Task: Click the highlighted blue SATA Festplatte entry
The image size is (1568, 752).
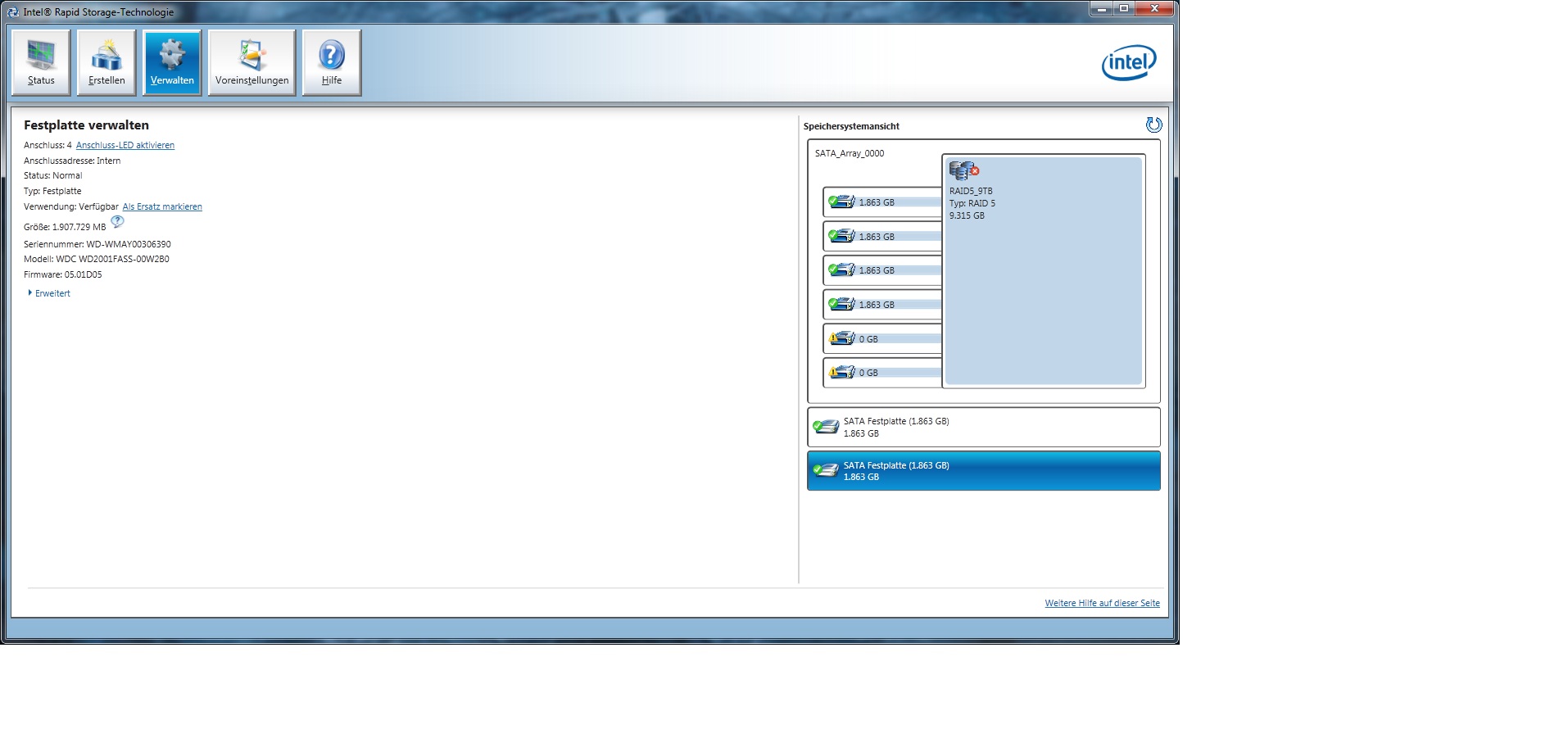Action: 984,471
